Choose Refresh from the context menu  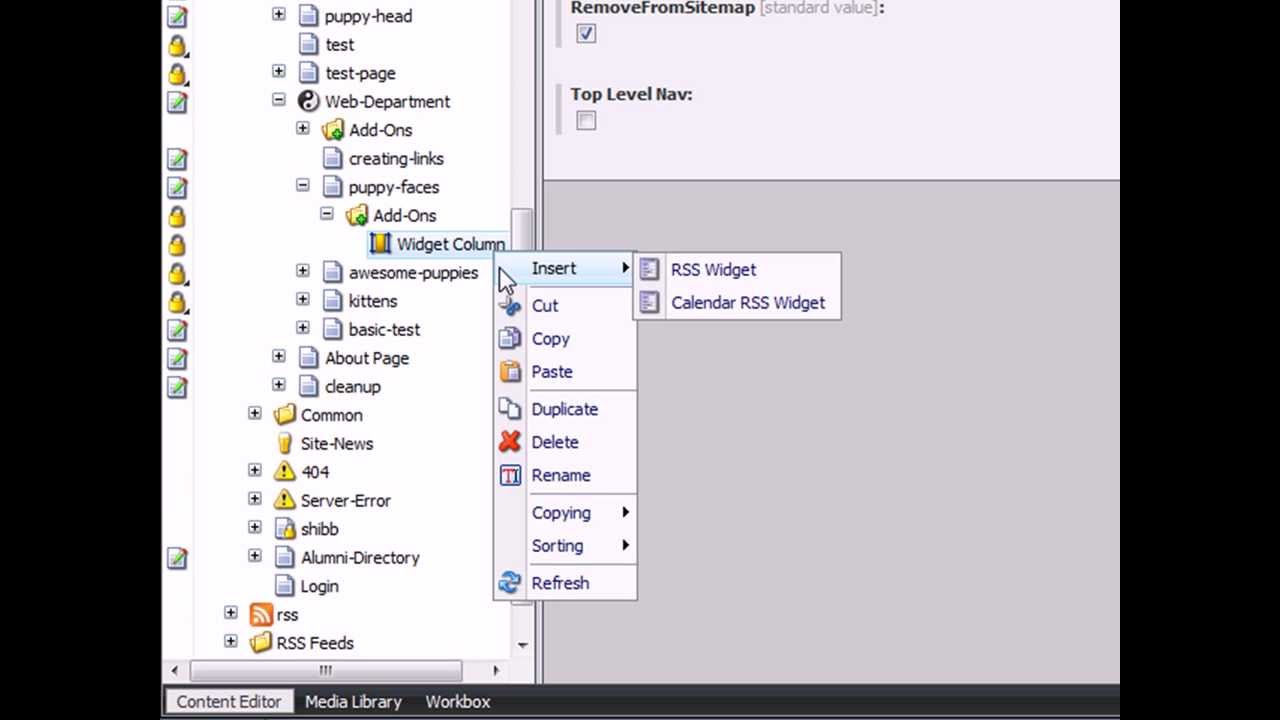[565, 583]
